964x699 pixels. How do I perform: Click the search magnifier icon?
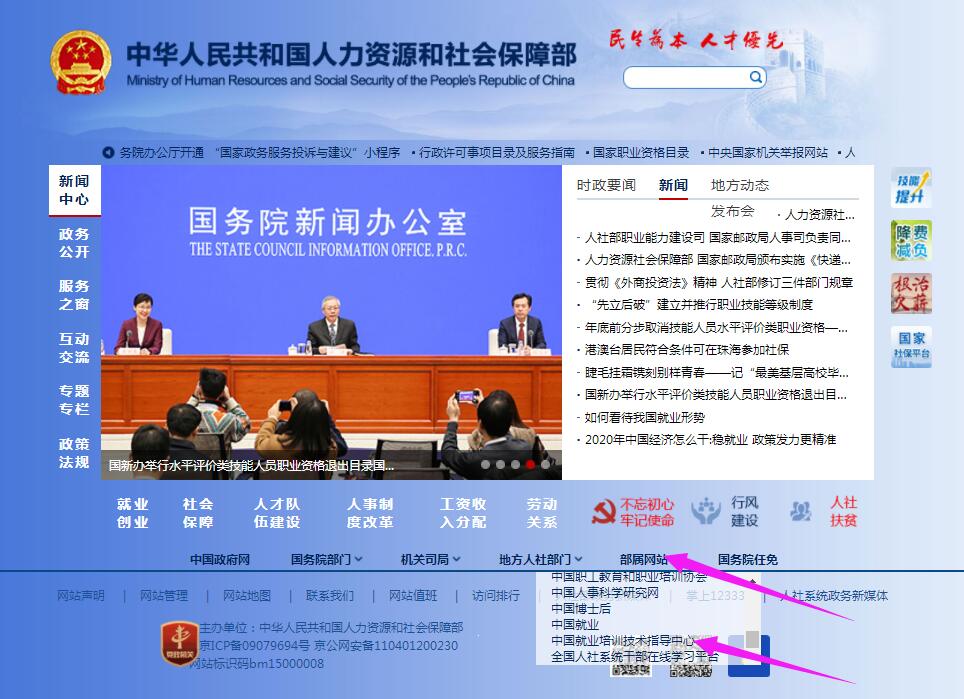757,75
